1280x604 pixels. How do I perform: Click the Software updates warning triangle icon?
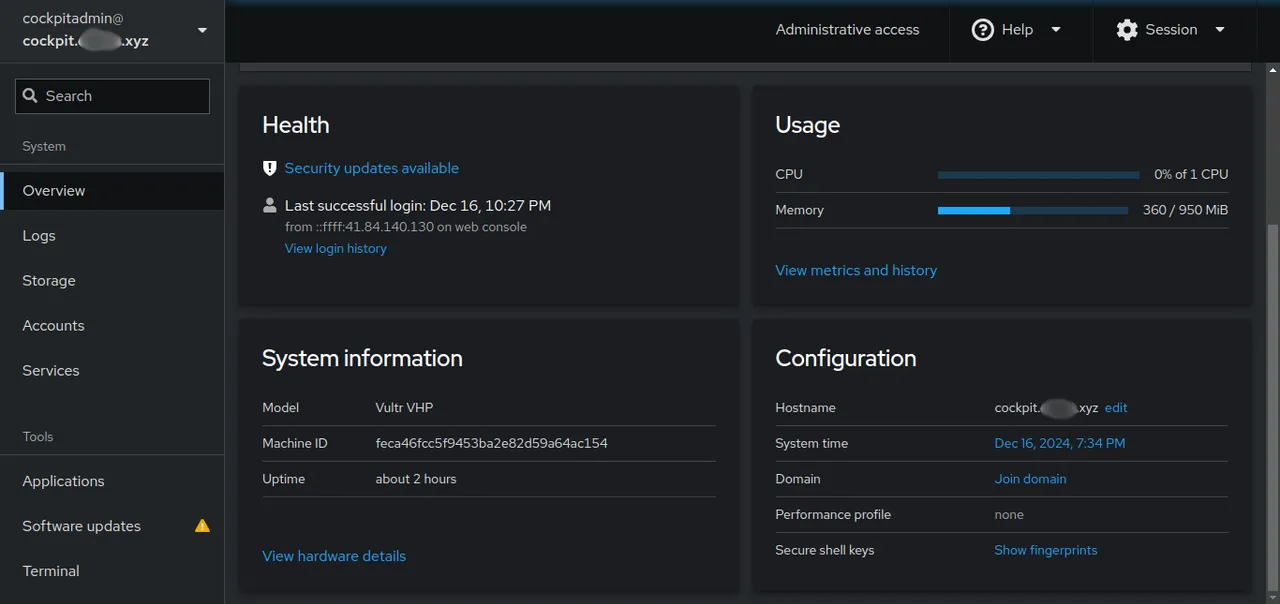click(202, 525)
